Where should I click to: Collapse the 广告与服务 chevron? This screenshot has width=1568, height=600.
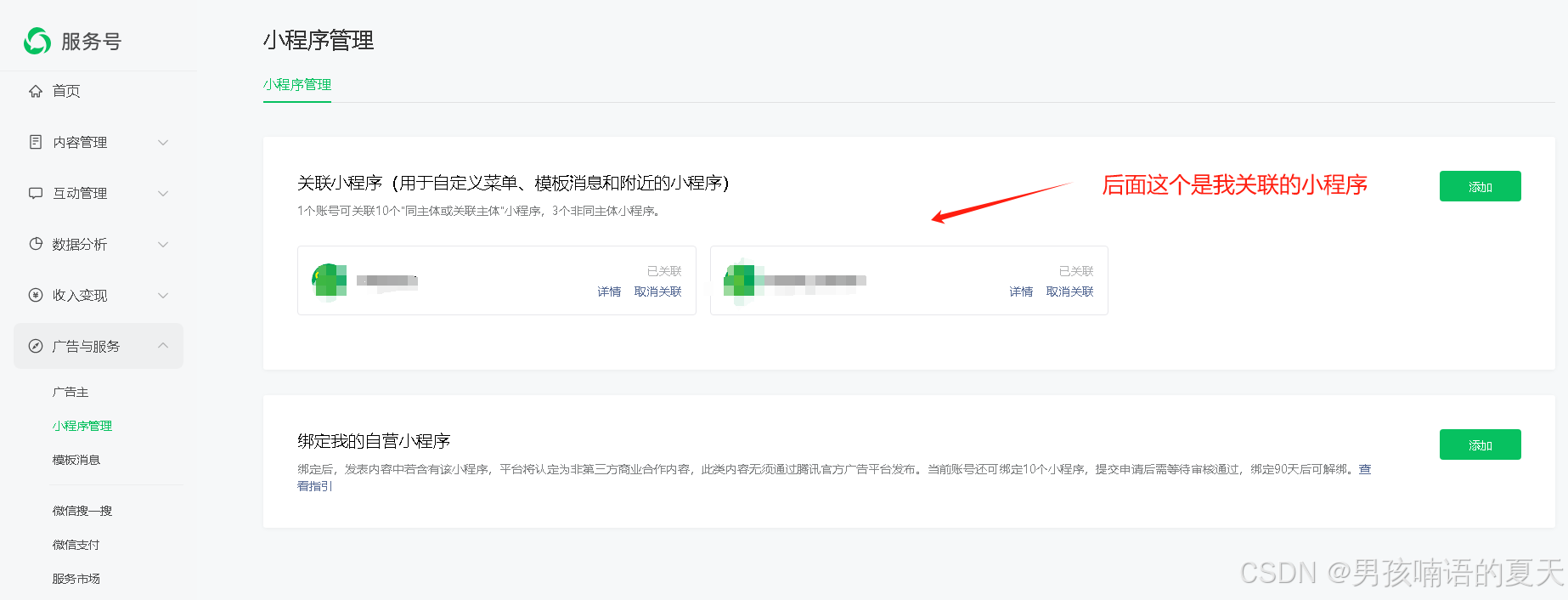pyautogui.click(x=163, y=345)
